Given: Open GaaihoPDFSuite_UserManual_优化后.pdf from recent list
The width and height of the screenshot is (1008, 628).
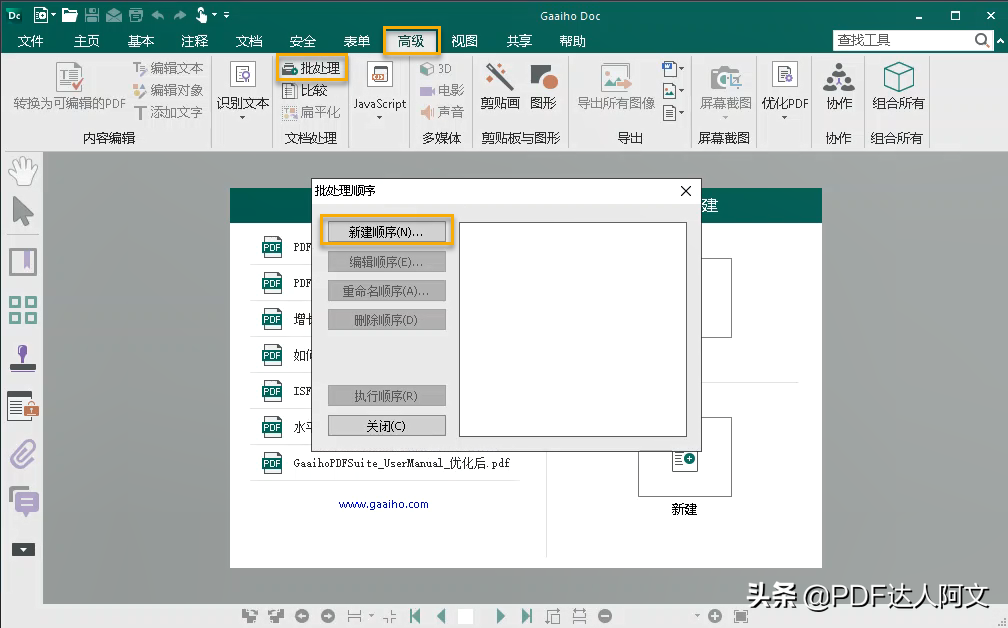Looking at the screenshot, I should (x=384, y=463).
